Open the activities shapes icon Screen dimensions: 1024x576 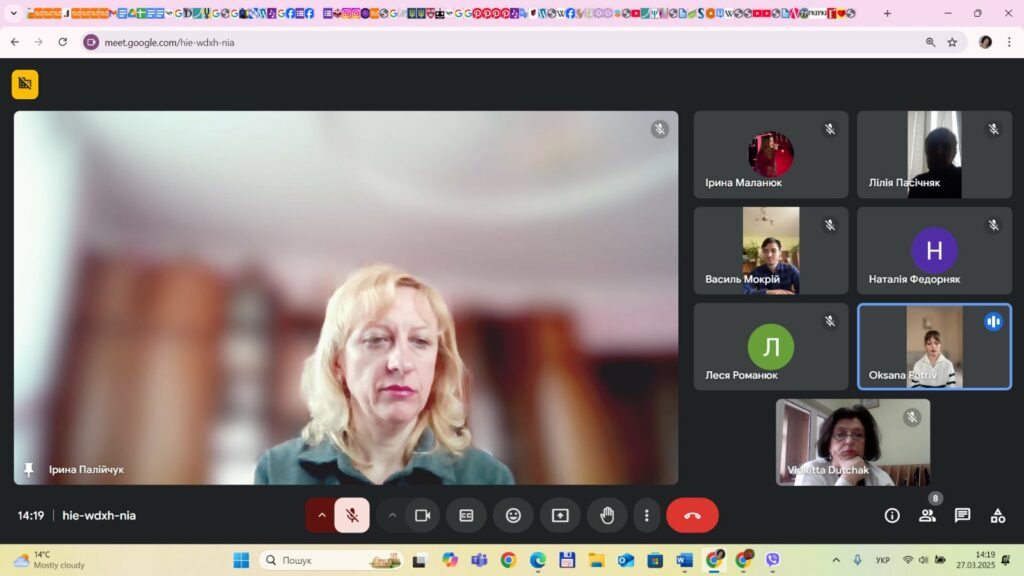click(998, 515)
